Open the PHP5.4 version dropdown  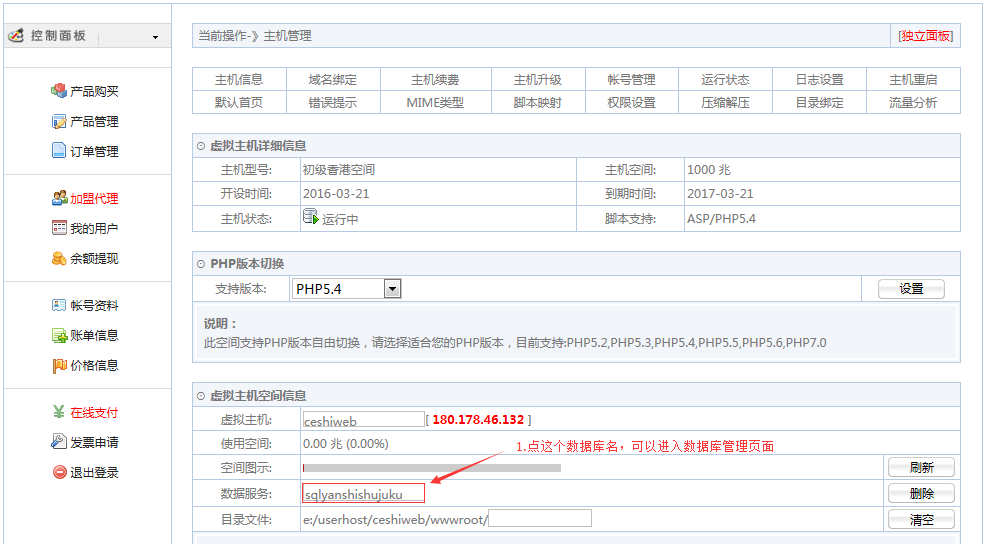coord(392,289)
